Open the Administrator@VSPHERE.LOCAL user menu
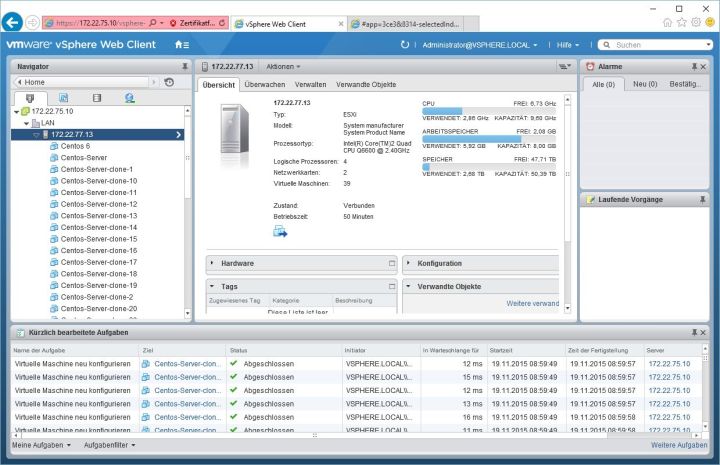This screenshot has width=720, height=465. [x=480, y=45]
